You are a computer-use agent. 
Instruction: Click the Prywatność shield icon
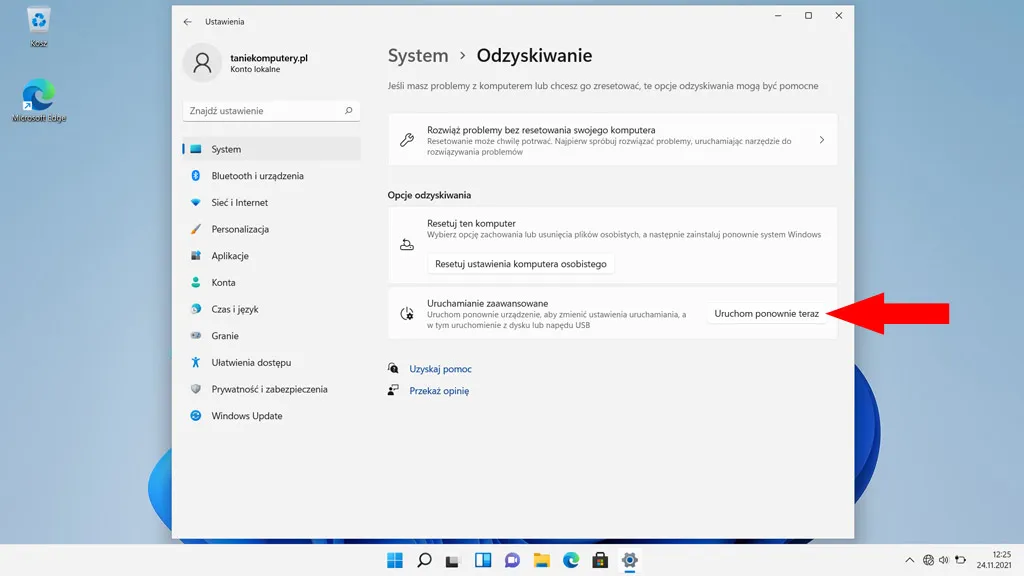195,389
